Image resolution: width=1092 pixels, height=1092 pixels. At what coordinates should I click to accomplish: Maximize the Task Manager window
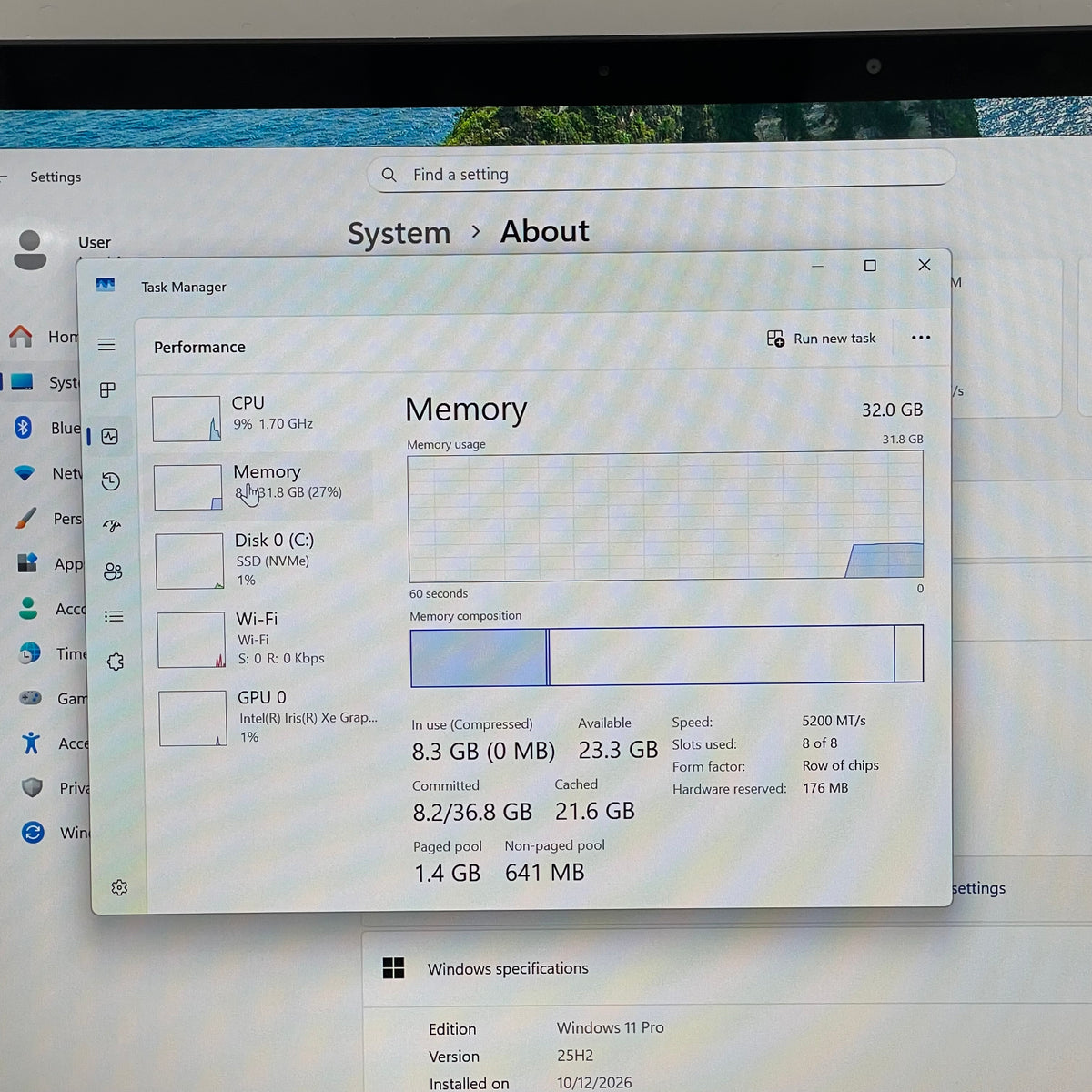(870, 266)
